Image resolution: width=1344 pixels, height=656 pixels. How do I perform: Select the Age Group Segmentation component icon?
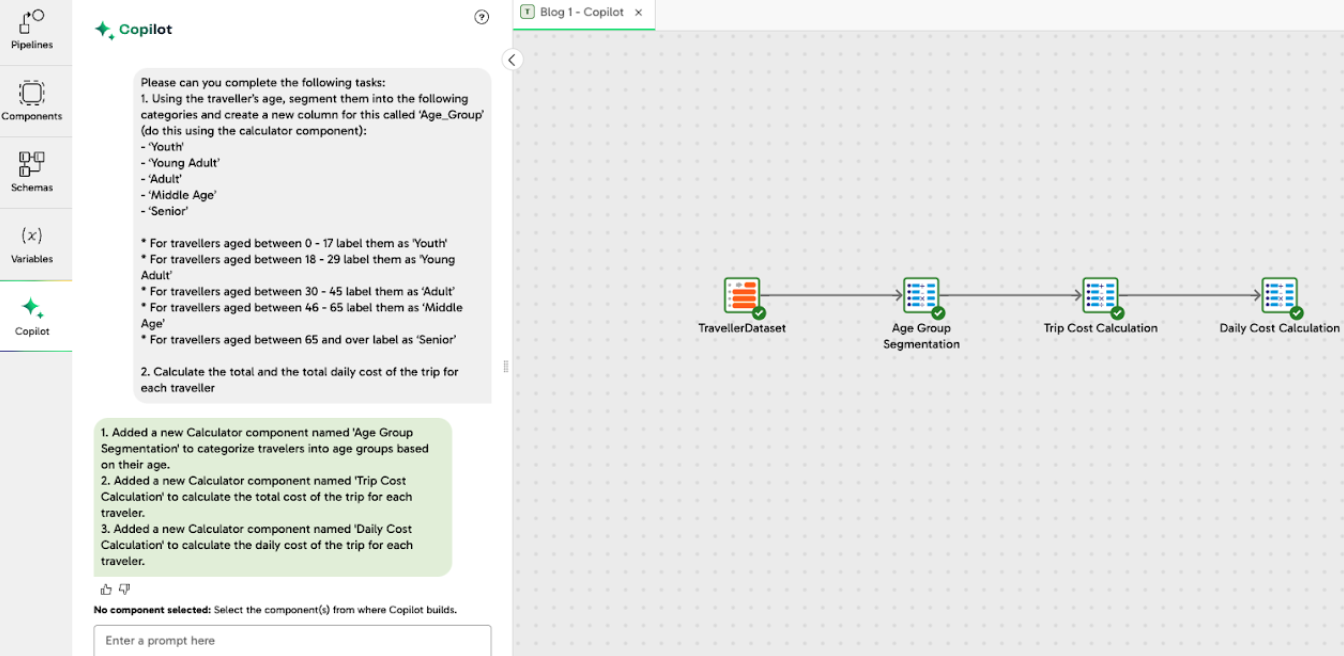click(x=921, y=293)
